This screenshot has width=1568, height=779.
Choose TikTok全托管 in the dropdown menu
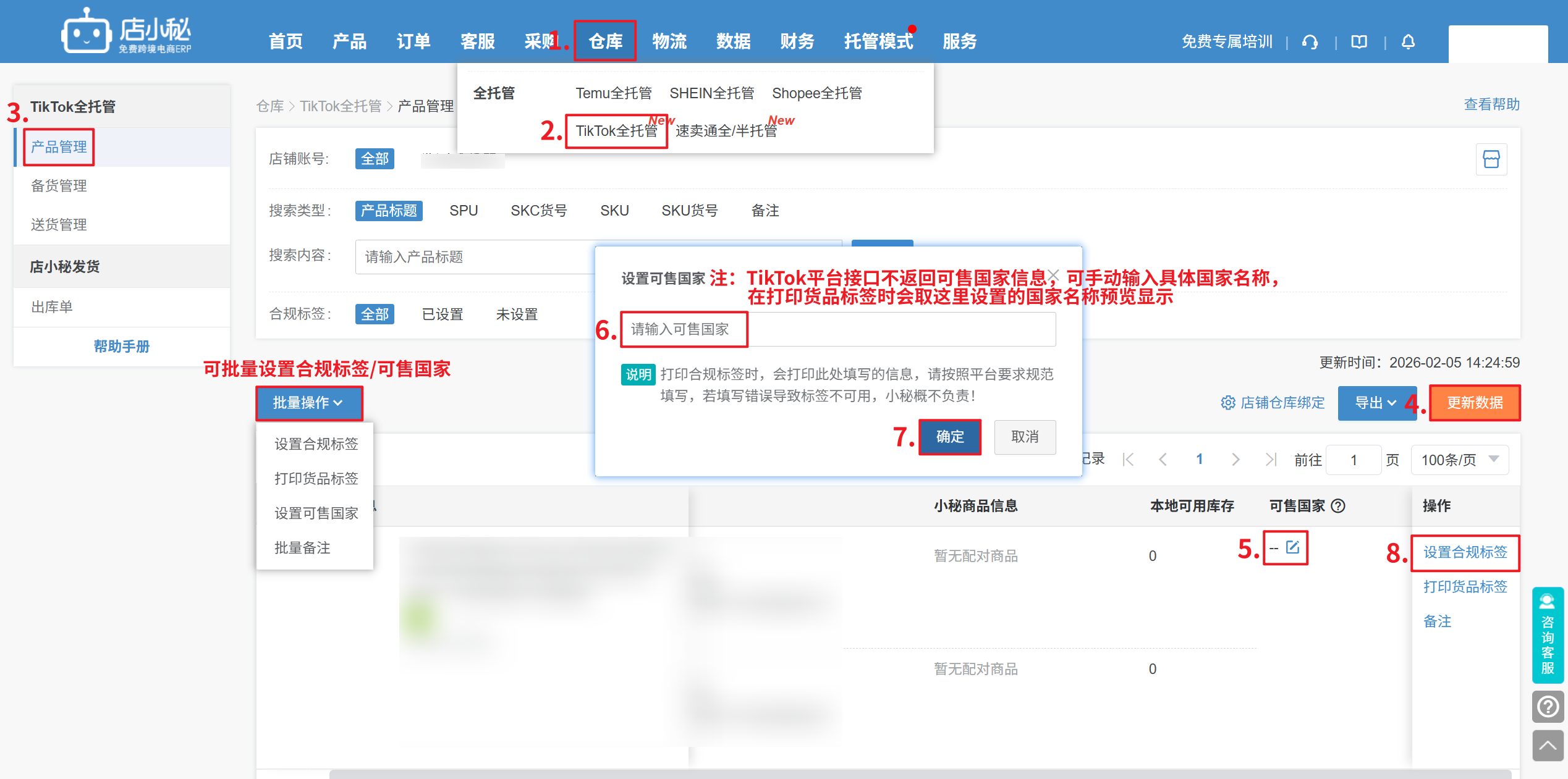coord(616,131)
